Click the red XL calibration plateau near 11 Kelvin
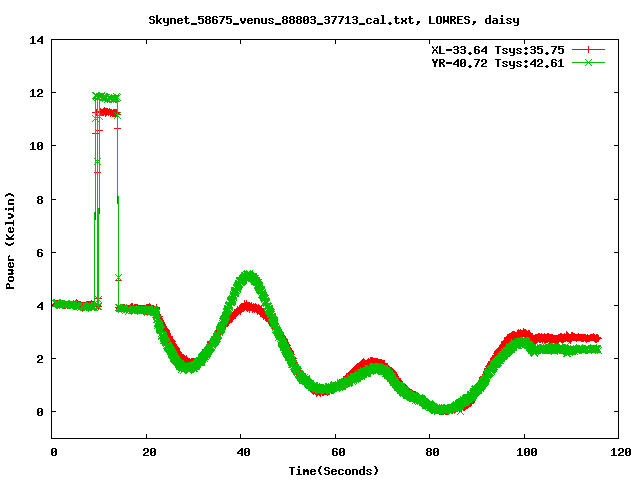This screenshot has height=480, width=640. [109, 112]
